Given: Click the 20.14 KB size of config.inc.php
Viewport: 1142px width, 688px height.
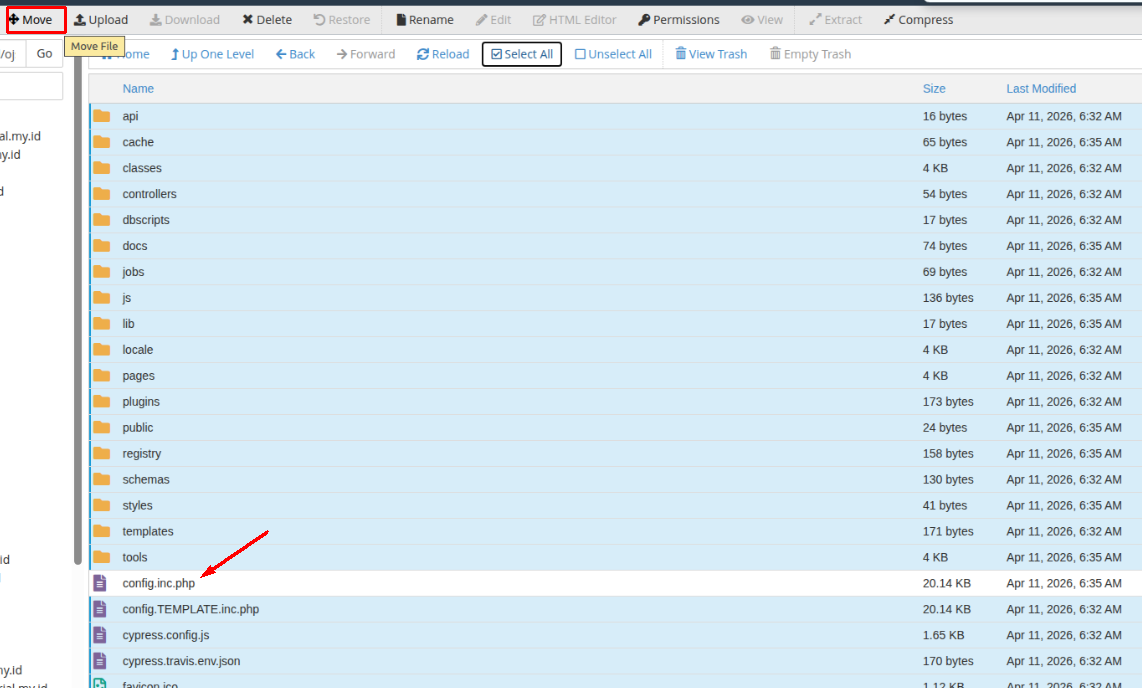Looking at the screenshot, I should point(946,583).
